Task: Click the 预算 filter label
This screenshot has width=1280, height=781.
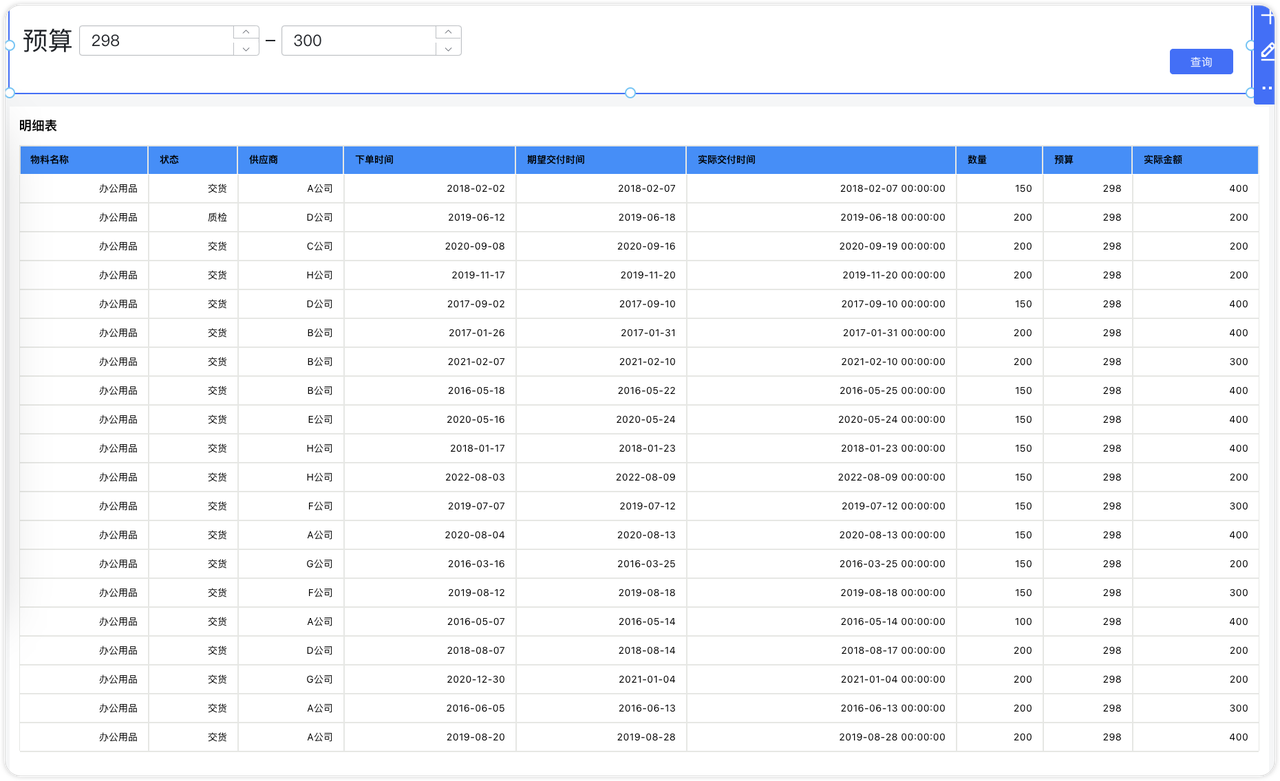Action: point(47,41)
